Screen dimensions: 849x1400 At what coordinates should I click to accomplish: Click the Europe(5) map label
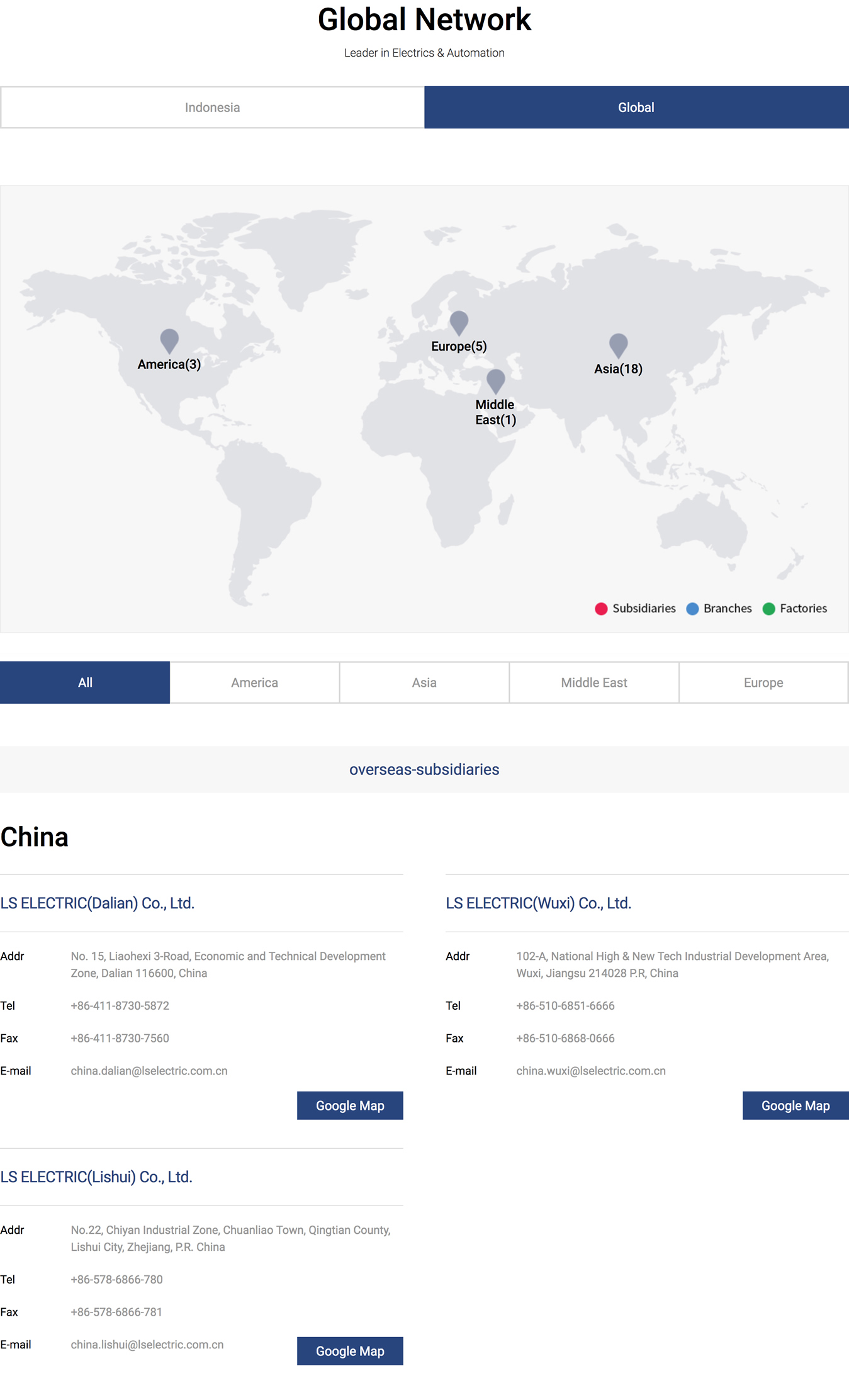[459, 346]
